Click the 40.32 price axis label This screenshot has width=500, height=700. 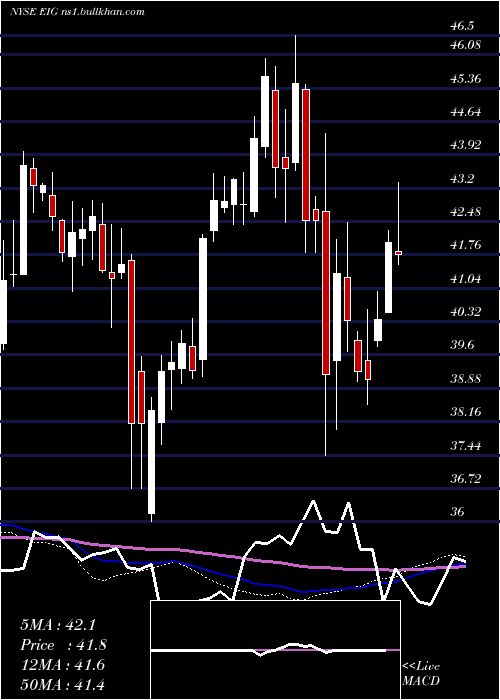(465, 312)
